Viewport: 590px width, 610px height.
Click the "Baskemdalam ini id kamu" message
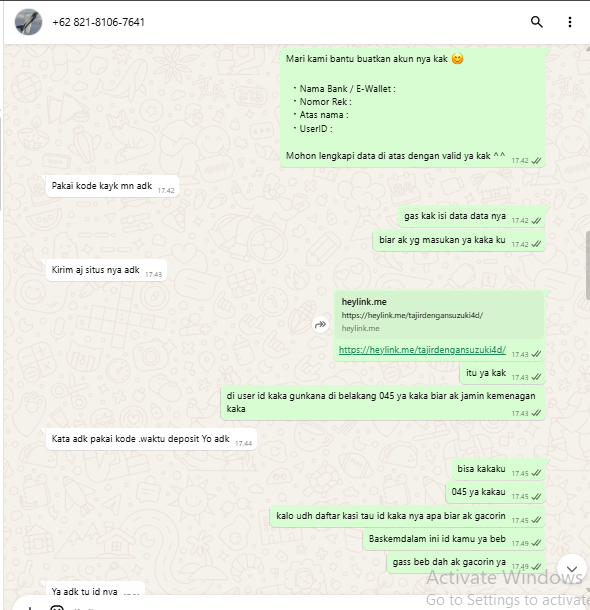point(454,539)
